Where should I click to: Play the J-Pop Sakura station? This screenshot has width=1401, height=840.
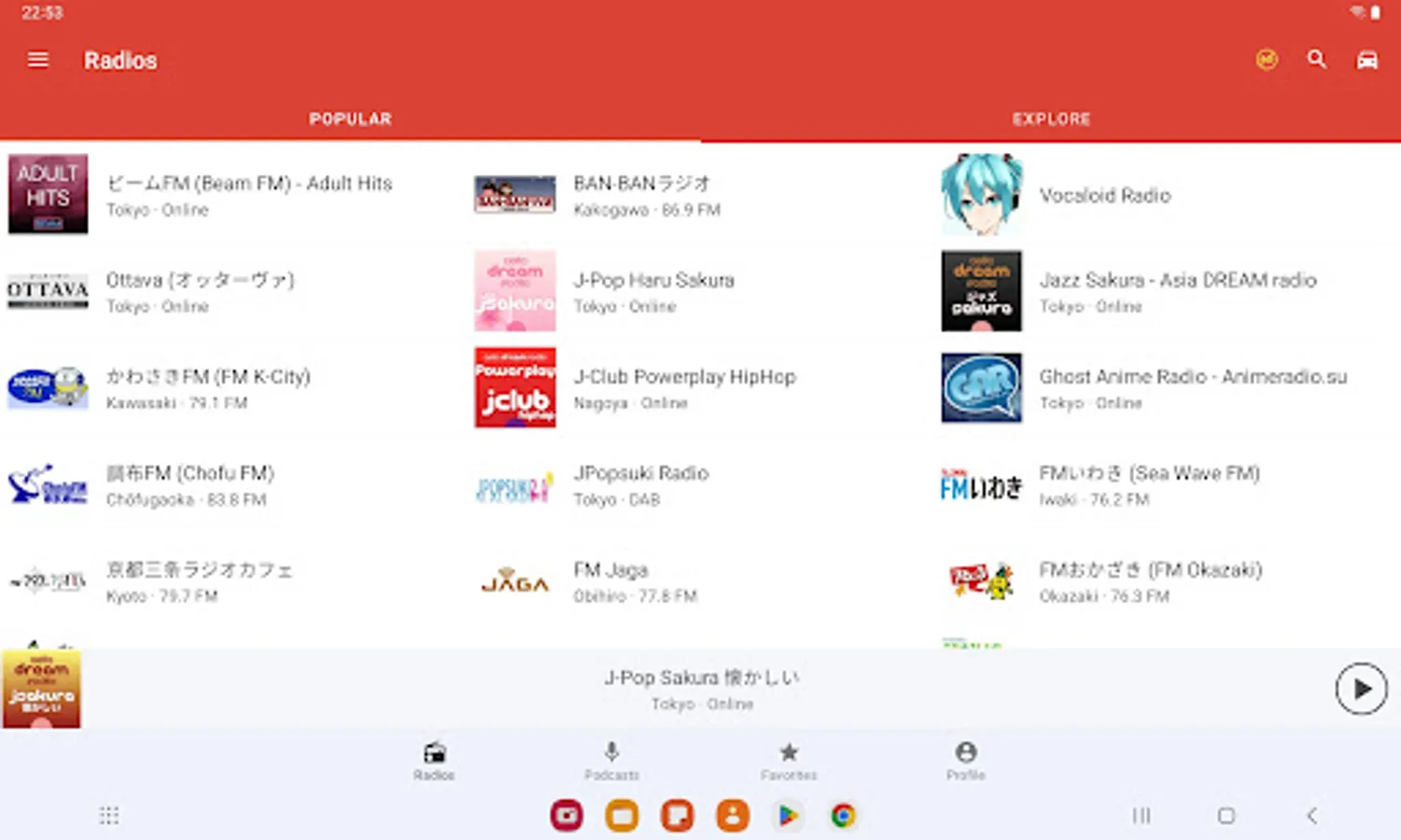click(x=1361, y=689)
